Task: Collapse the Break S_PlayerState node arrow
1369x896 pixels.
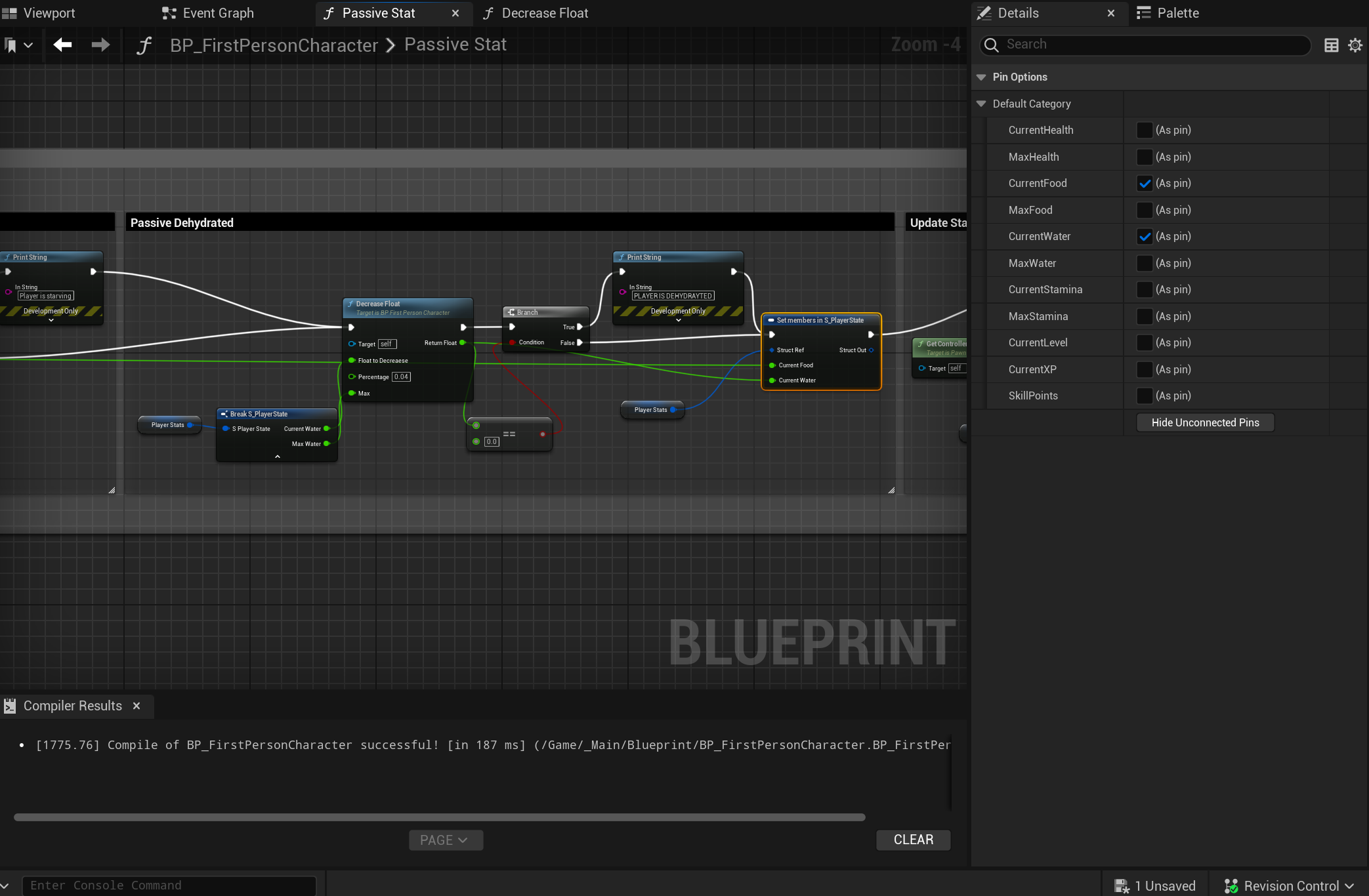Action: (x=277, y=457)
